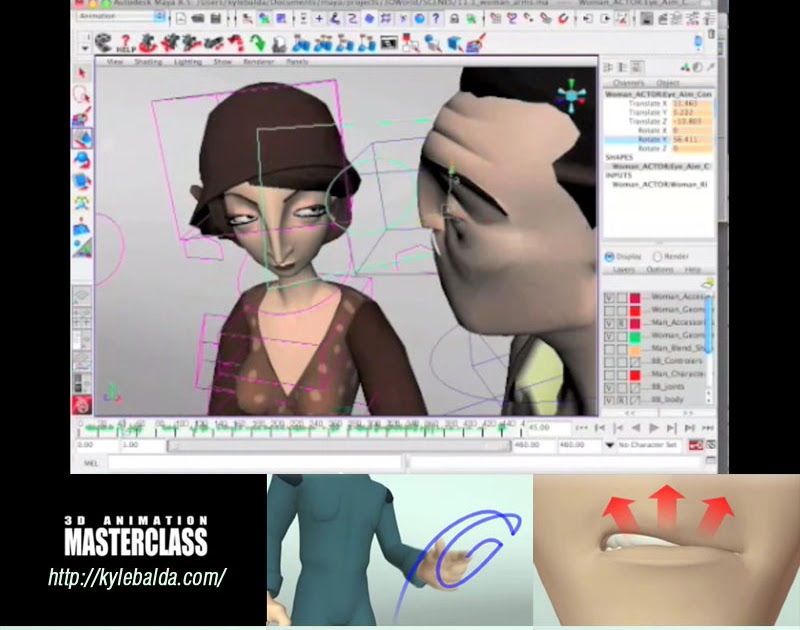Click the red HELP question-mark shelf icon
Screen dimensions: 800x630
tap(125, 43)
